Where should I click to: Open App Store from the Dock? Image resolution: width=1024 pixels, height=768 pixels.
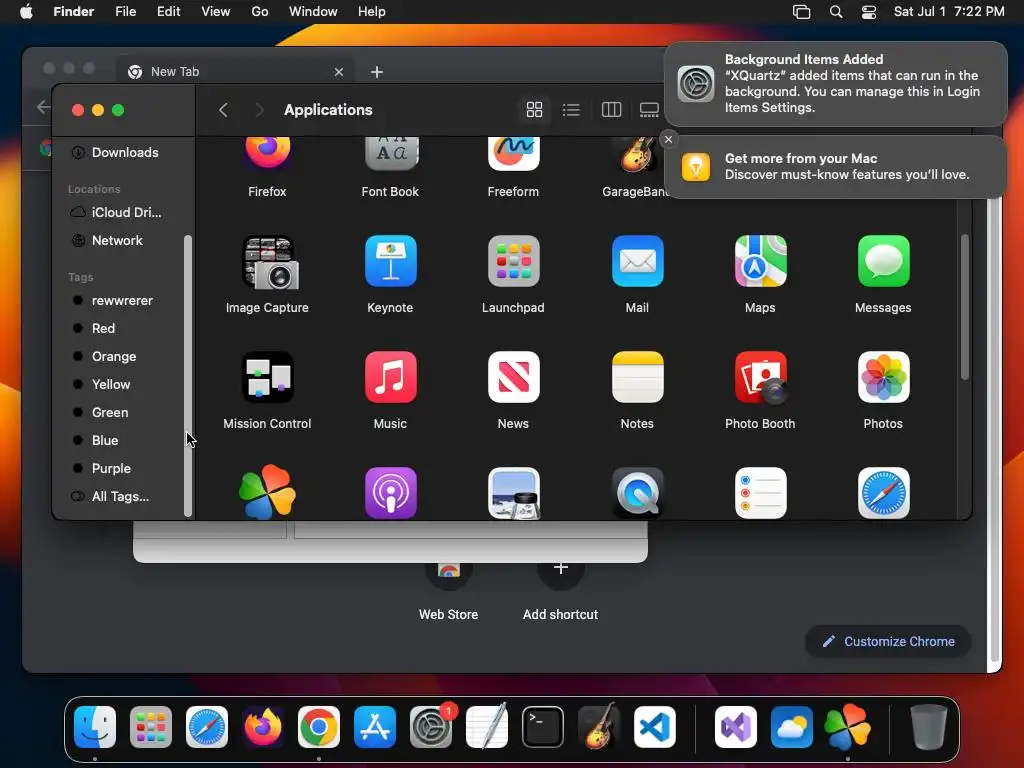375,727
